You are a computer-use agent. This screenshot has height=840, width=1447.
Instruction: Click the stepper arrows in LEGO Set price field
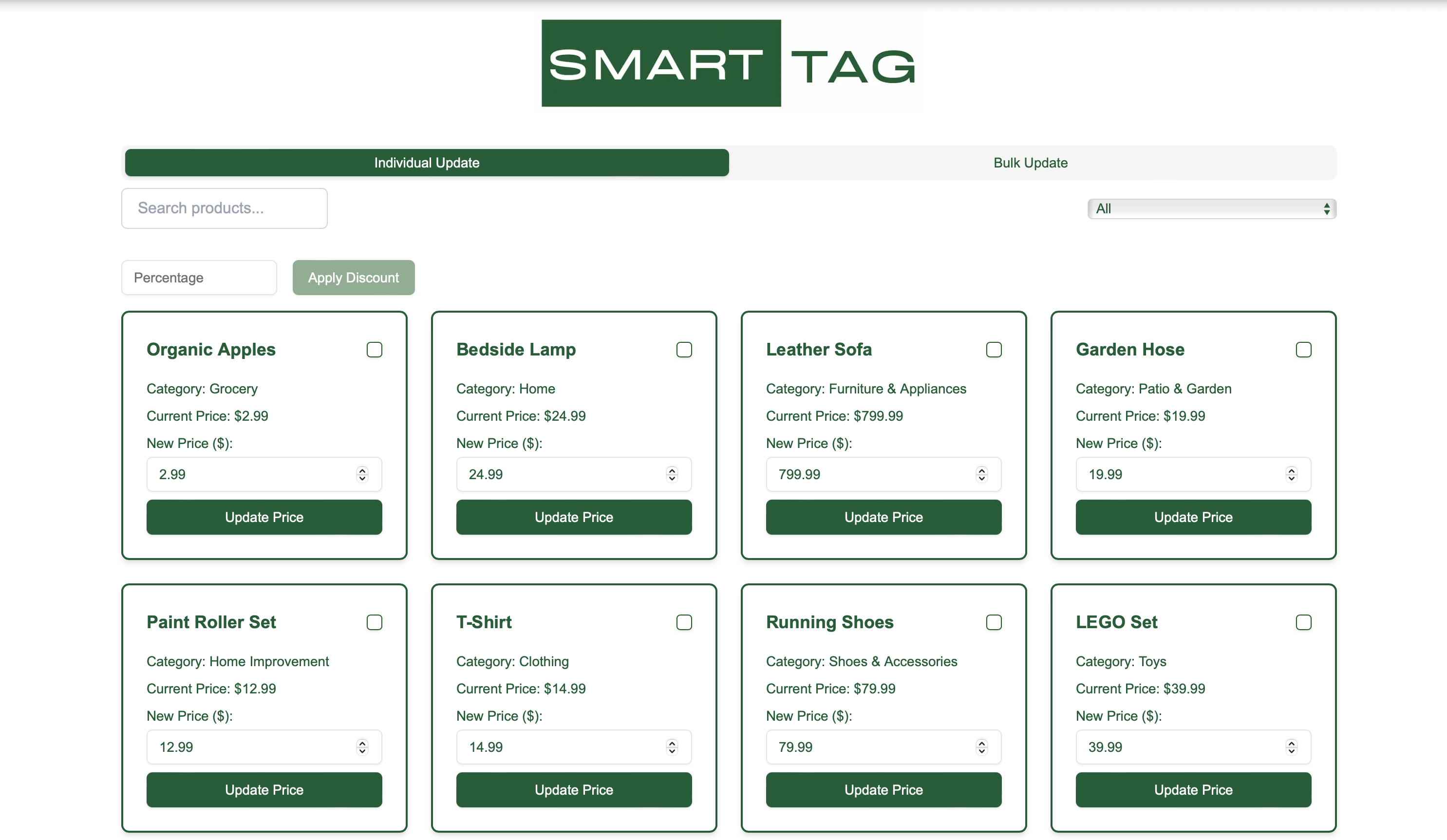[1291, 747]
